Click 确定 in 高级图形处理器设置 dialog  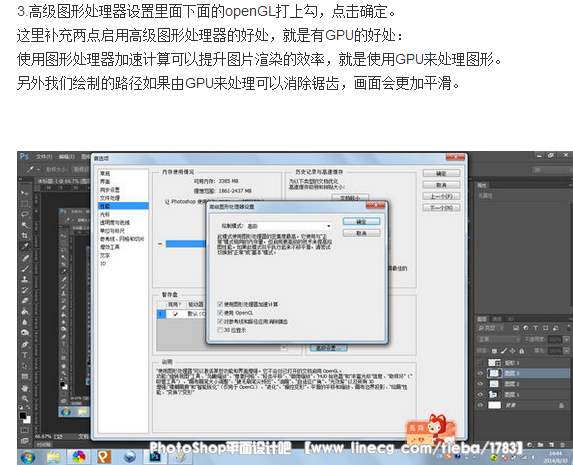[x=361, y=222]
